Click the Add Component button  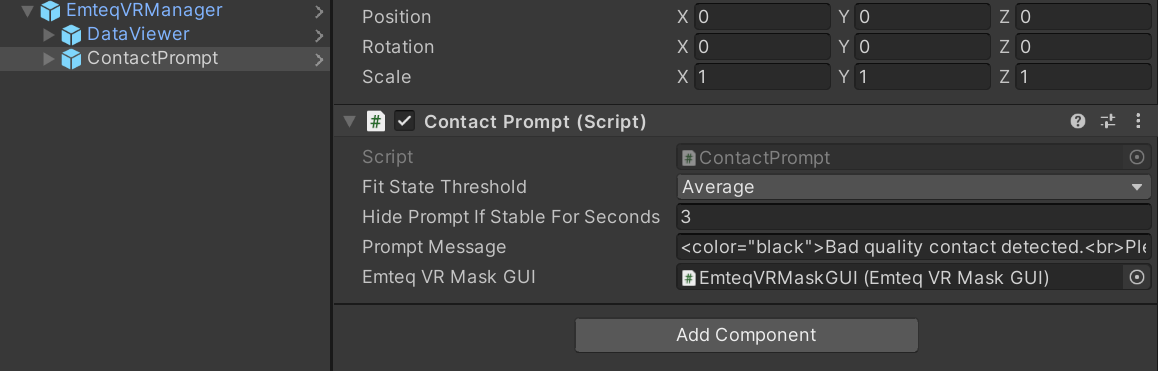click(x=746, y=335)
